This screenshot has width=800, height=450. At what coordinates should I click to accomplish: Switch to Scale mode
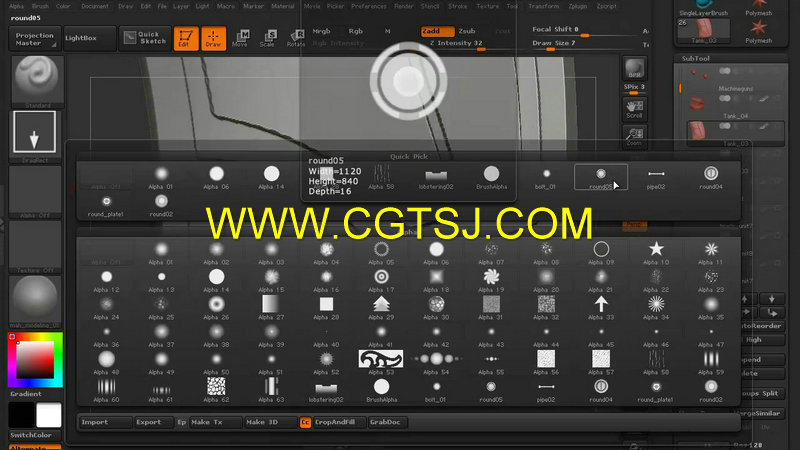pos(267,38)
